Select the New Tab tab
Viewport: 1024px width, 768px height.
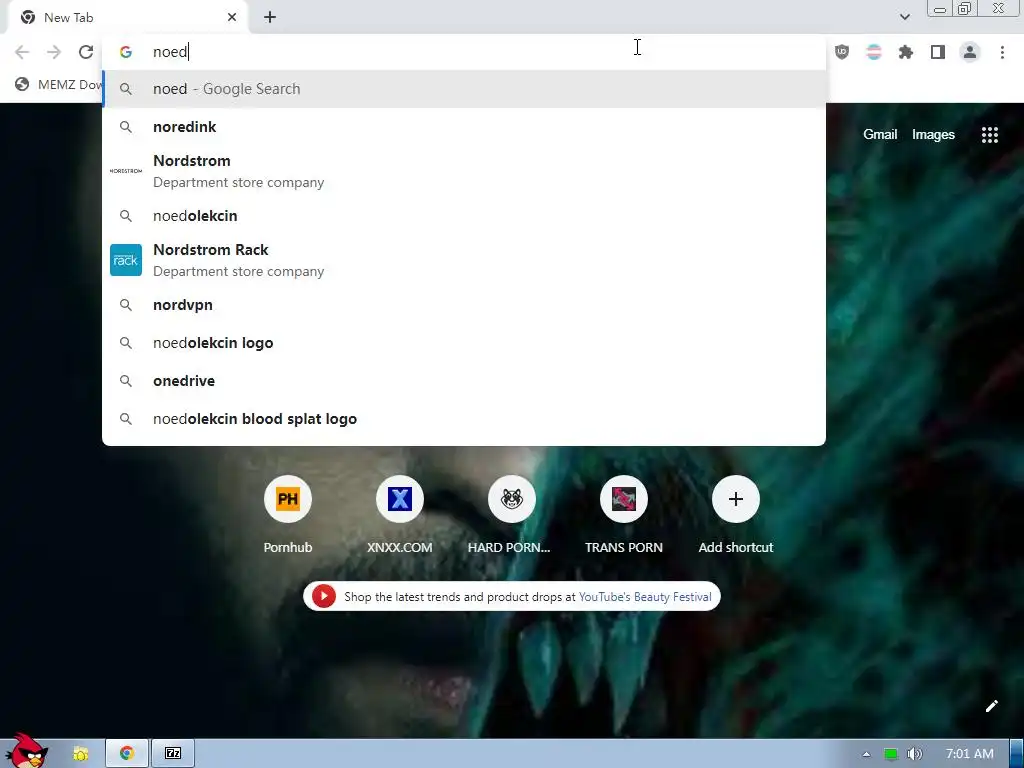tap(128, 18)
